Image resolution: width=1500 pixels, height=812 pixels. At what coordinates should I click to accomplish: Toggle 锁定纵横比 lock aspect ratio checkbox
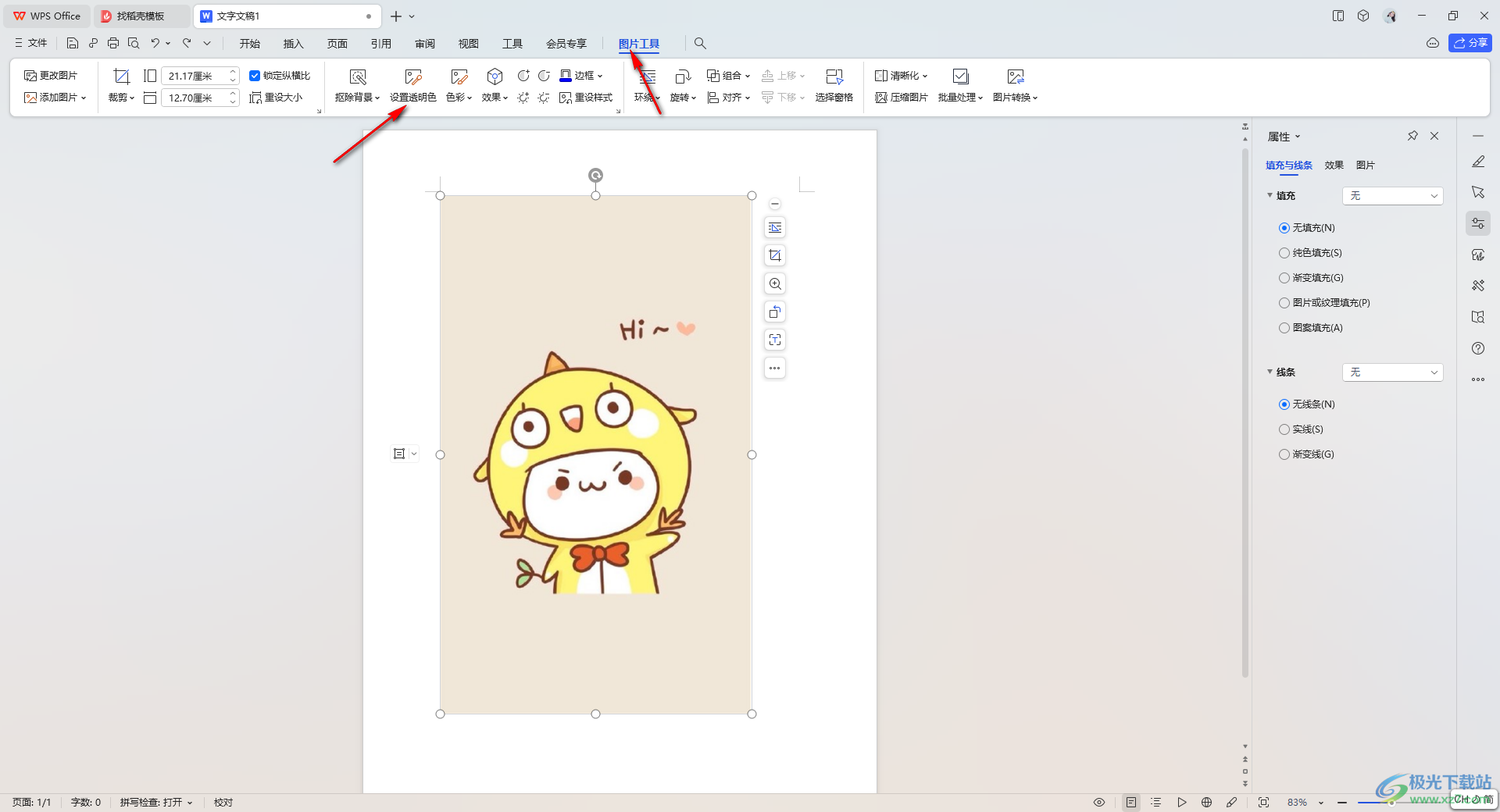click(255, 76)
